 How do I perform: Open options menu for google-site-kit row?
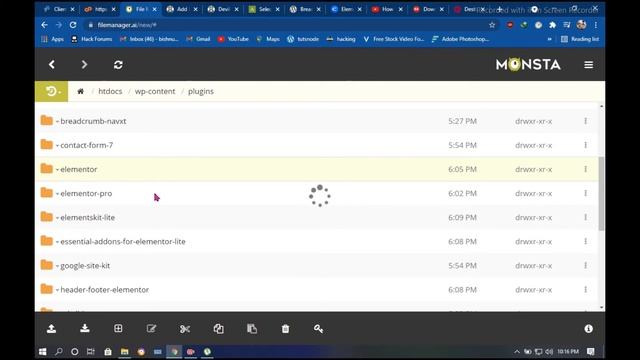[x=585, y=265]
